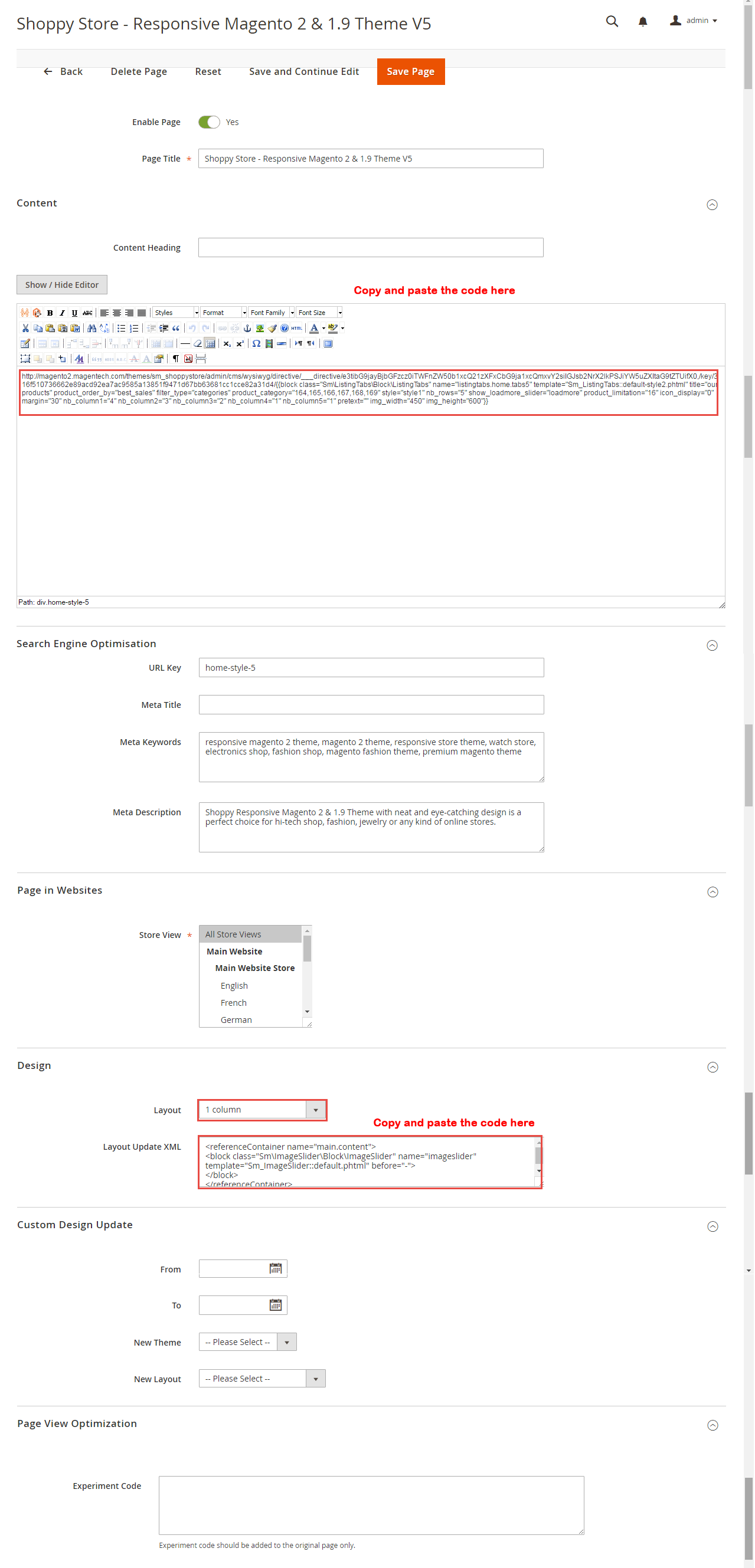755x1568 pixels.
Task: Insert unordered bullet list
Action: pos(122,329)
